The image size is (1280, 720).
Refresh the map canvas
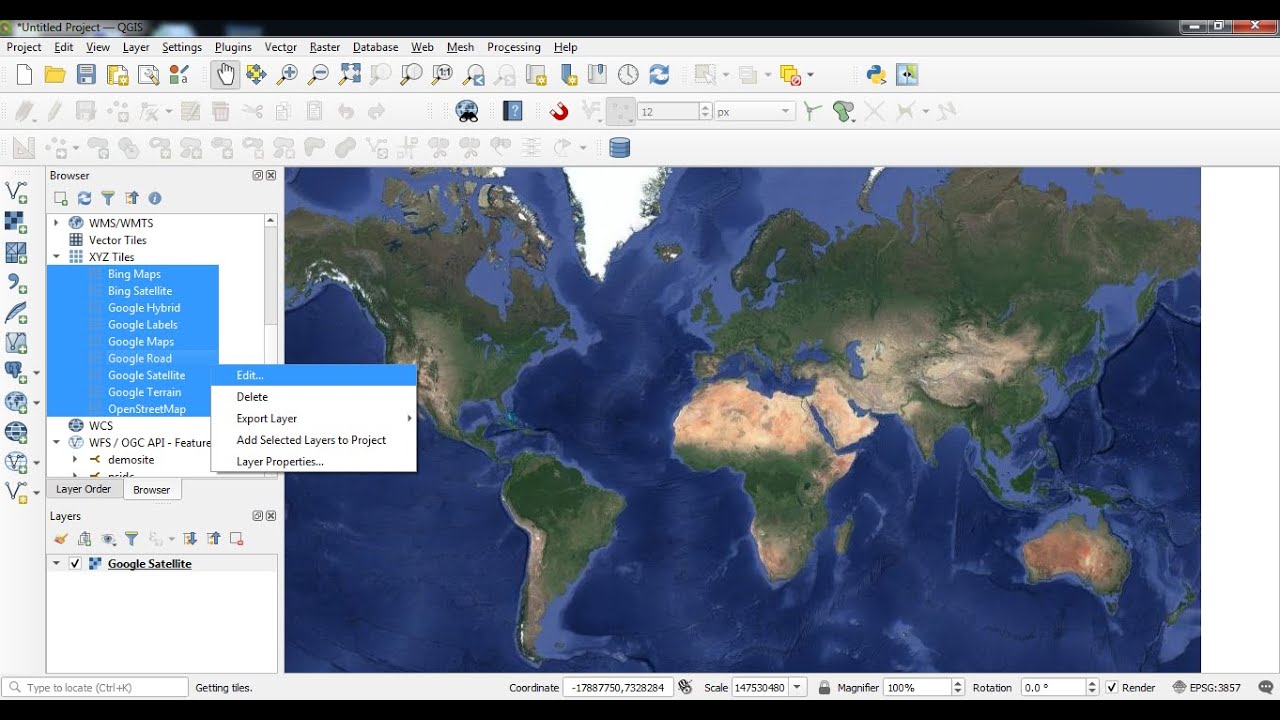[x=659, y=75]
